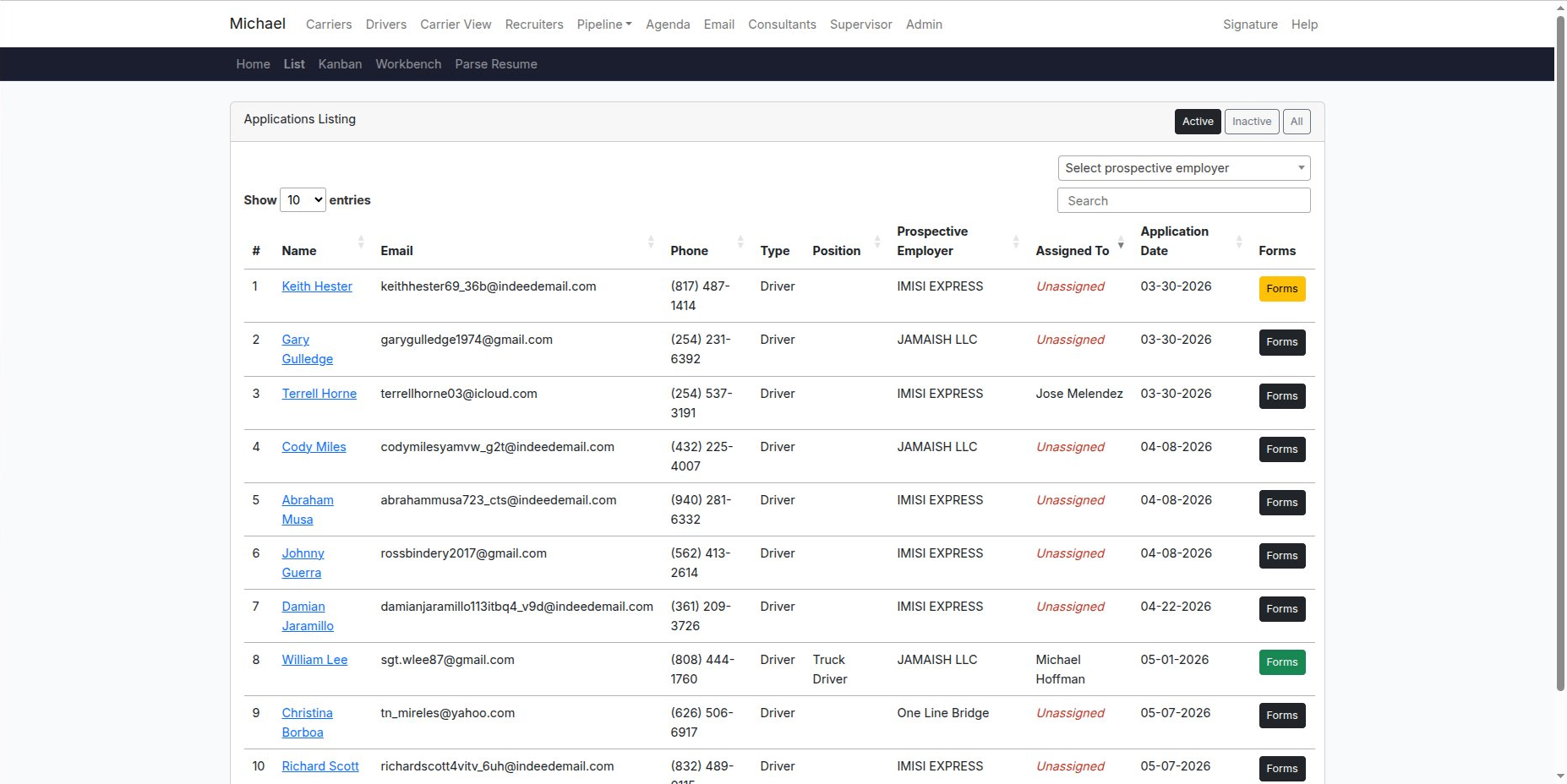Click email sgt.wlee87@gmail.com
Viewport: 1567px width, 784px height.
(447, 660)
